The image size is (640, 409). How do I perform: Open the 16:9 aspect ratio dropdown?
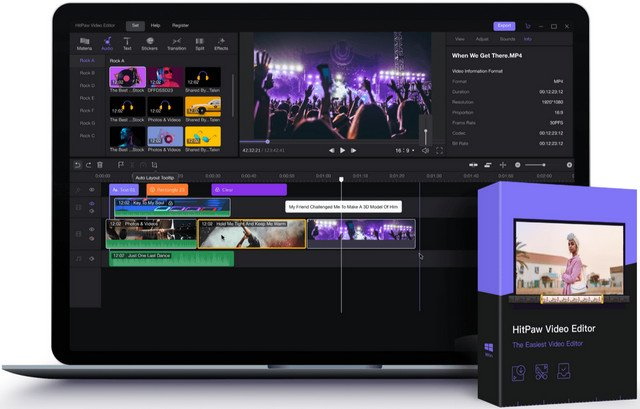tap(403, 150)
